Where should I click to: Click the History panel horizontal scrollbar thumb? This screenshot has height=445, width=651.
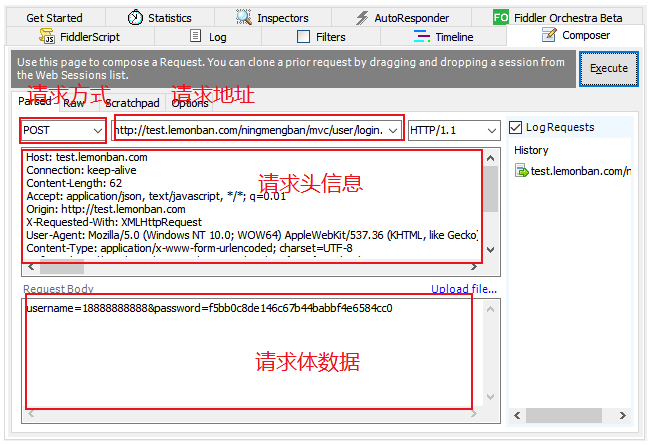click(x=563, y=415)
